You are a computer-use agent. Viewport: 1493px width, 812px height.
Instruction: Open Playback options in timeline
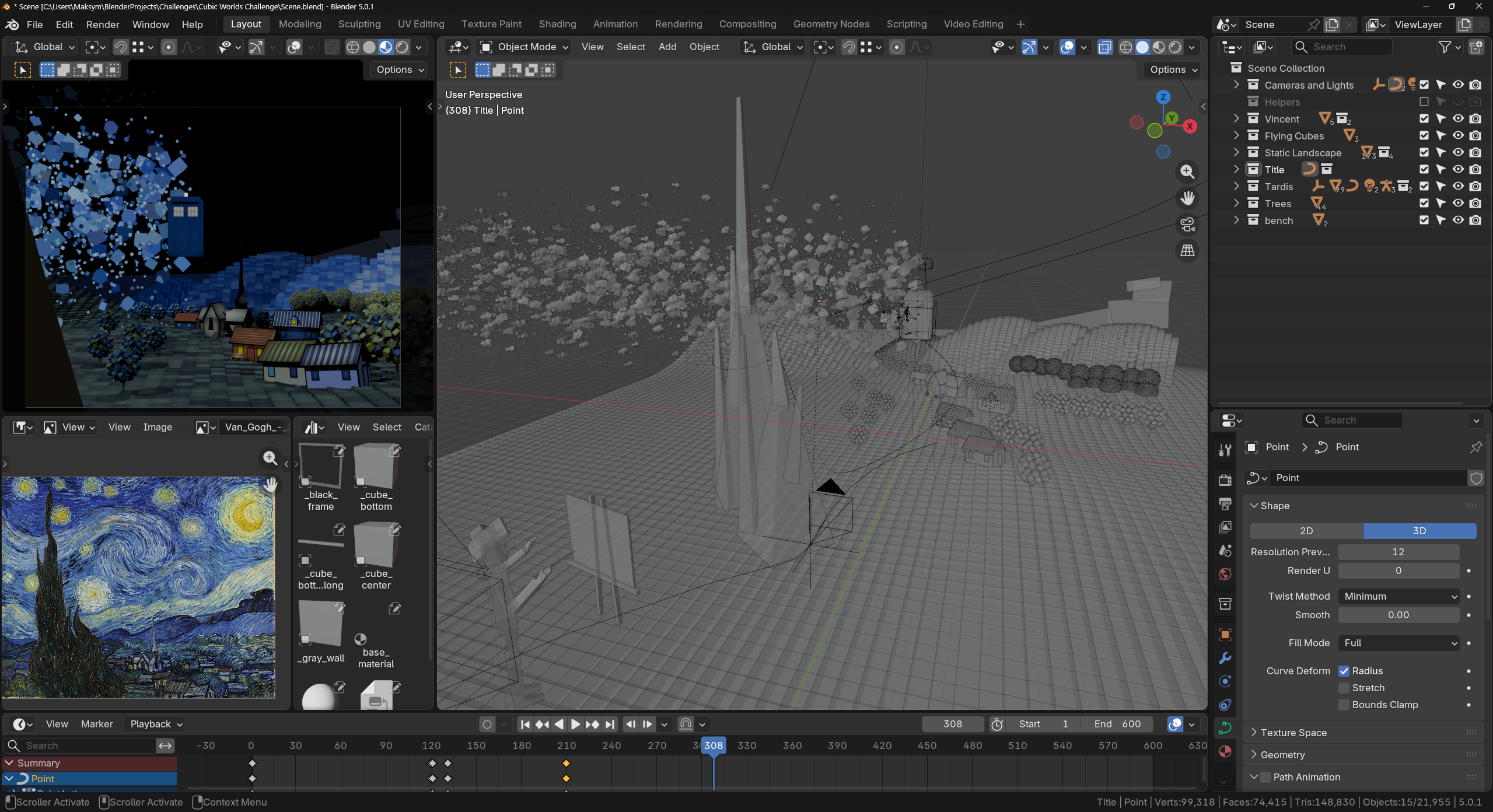156,724
